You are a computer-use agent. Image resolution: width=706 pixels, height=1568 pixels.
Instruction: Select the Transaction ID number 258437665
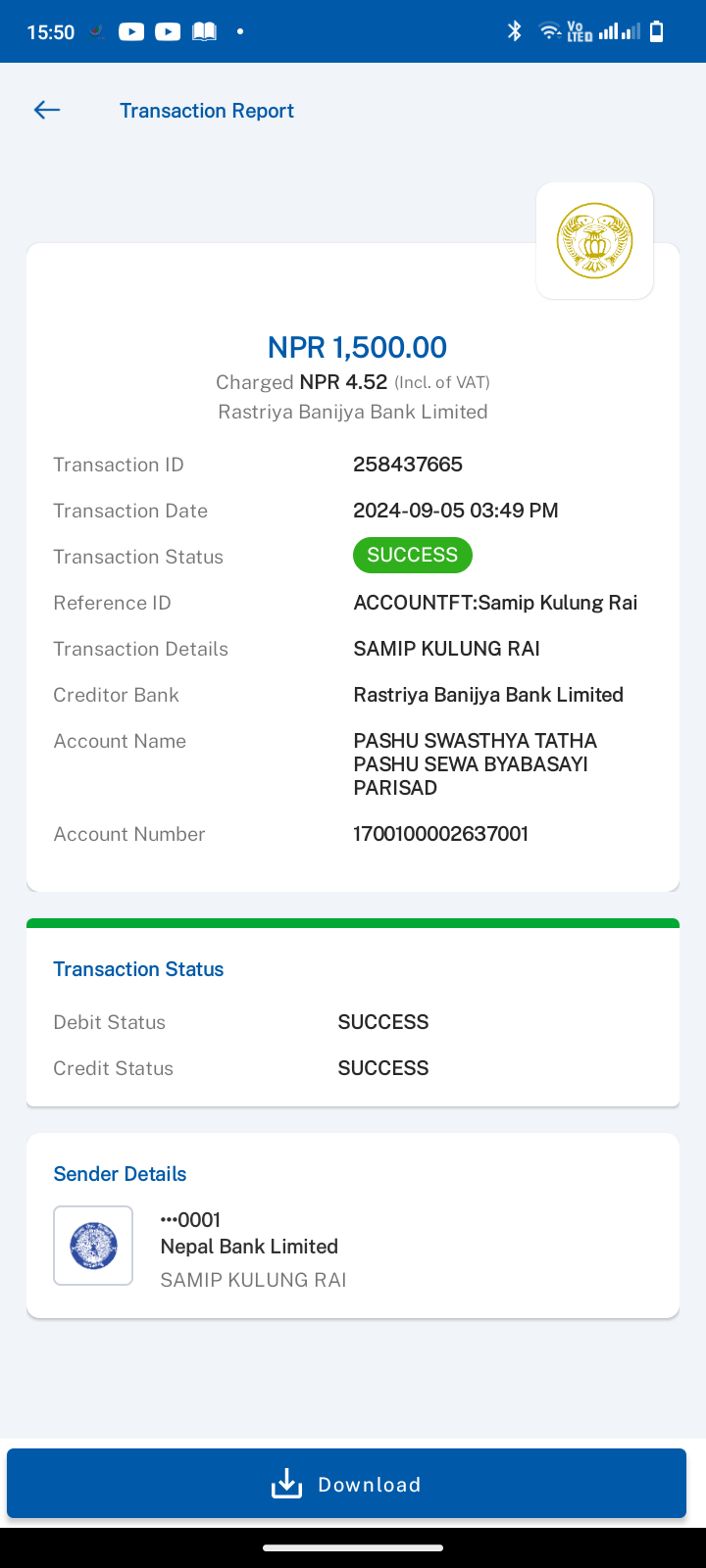pyautogui.click(x=408, y=465)
